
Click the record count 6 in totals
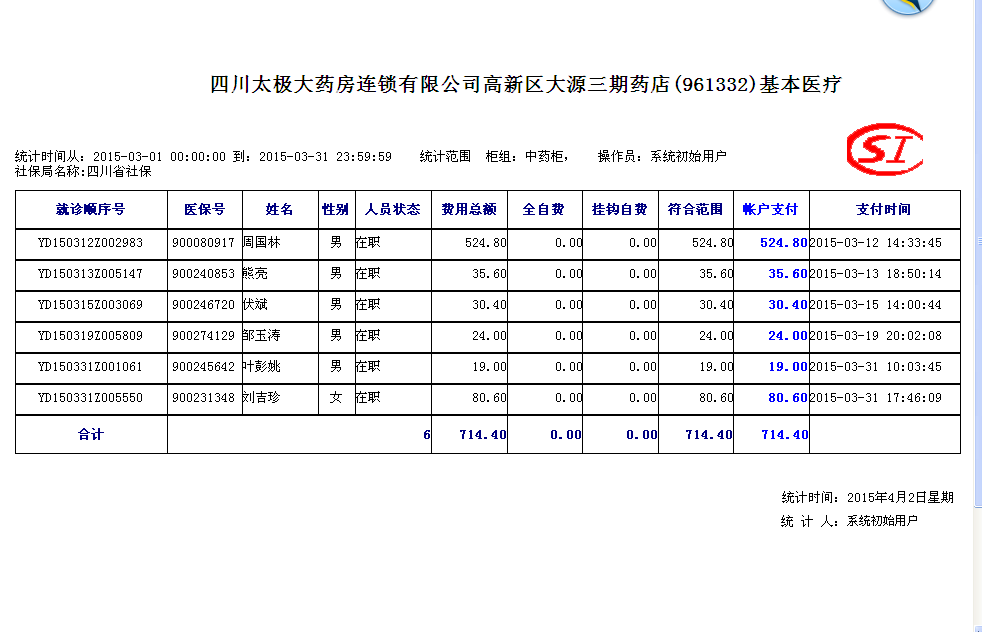(x=427, y=435)
